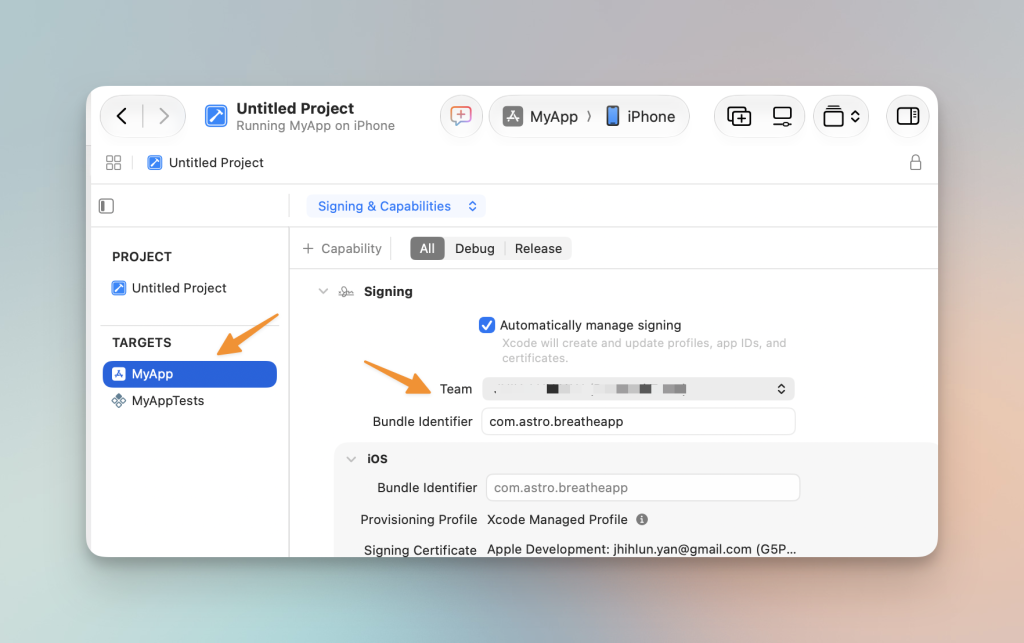The image size is (1024, 643).
Task: Toggle the right inspector sidebar
Action: pos(908,116)
